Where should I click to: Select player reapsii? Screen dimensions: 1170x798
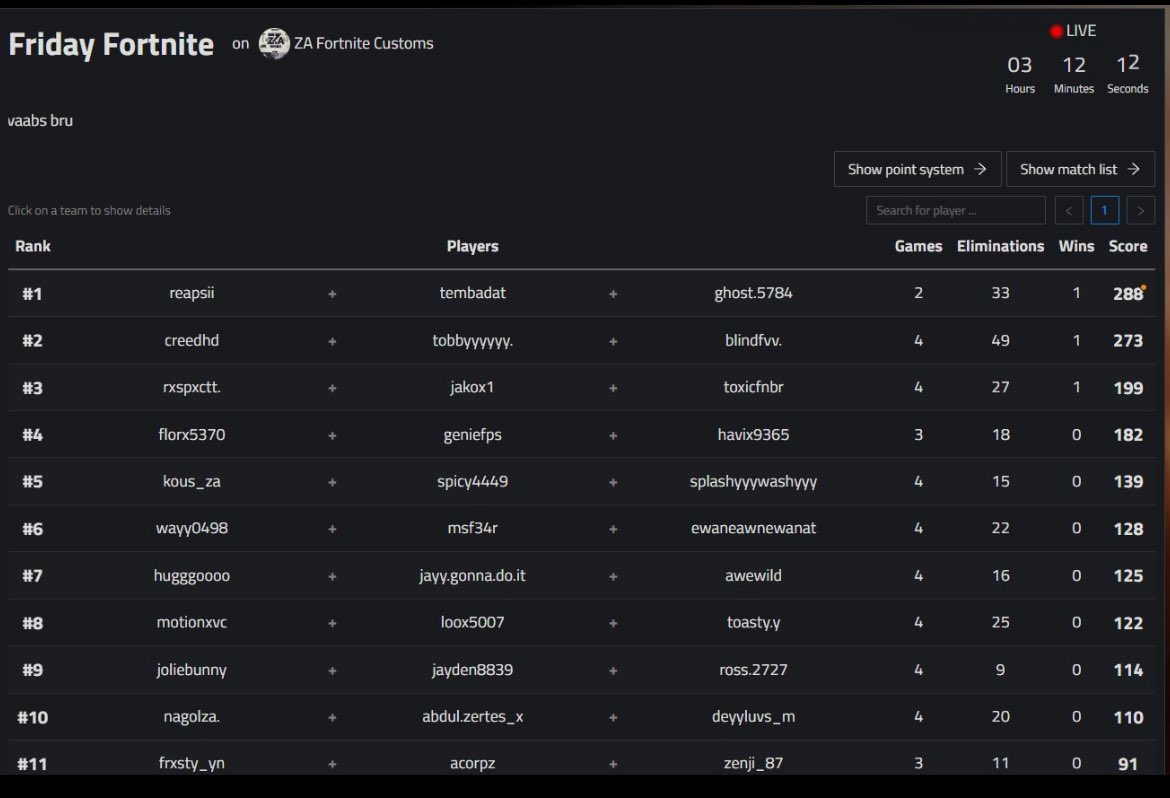tap(192, 293)
